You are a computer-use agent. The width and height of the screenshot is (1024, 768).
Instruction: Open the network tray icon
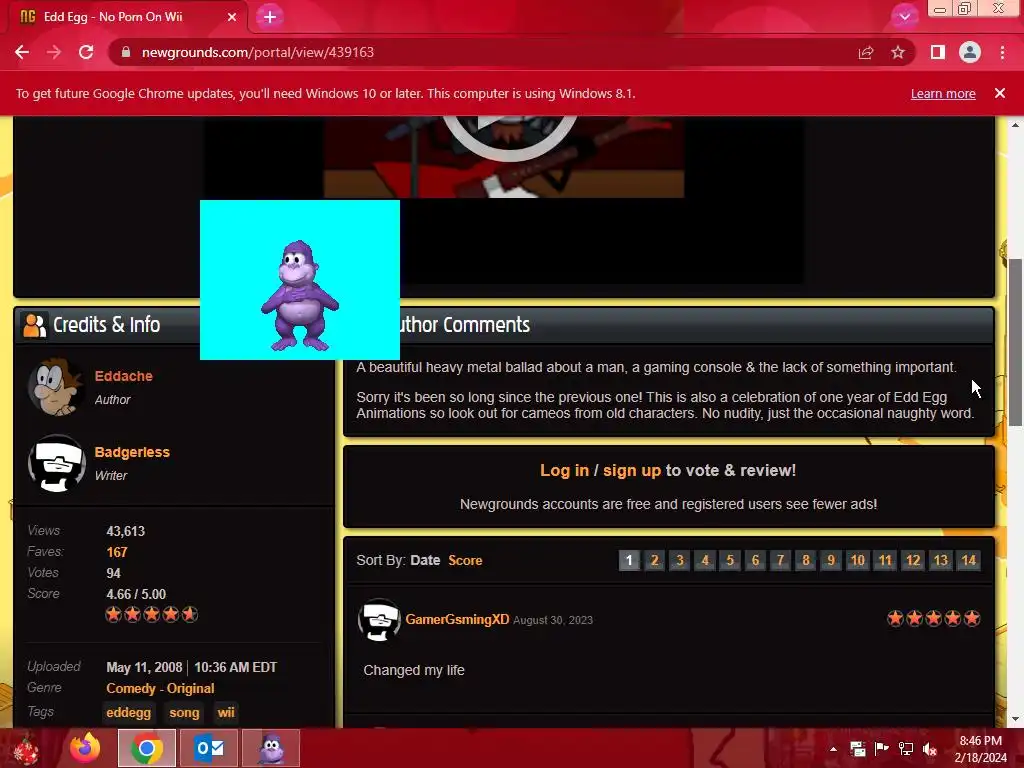pyautogui.click(x=906, y=749)
